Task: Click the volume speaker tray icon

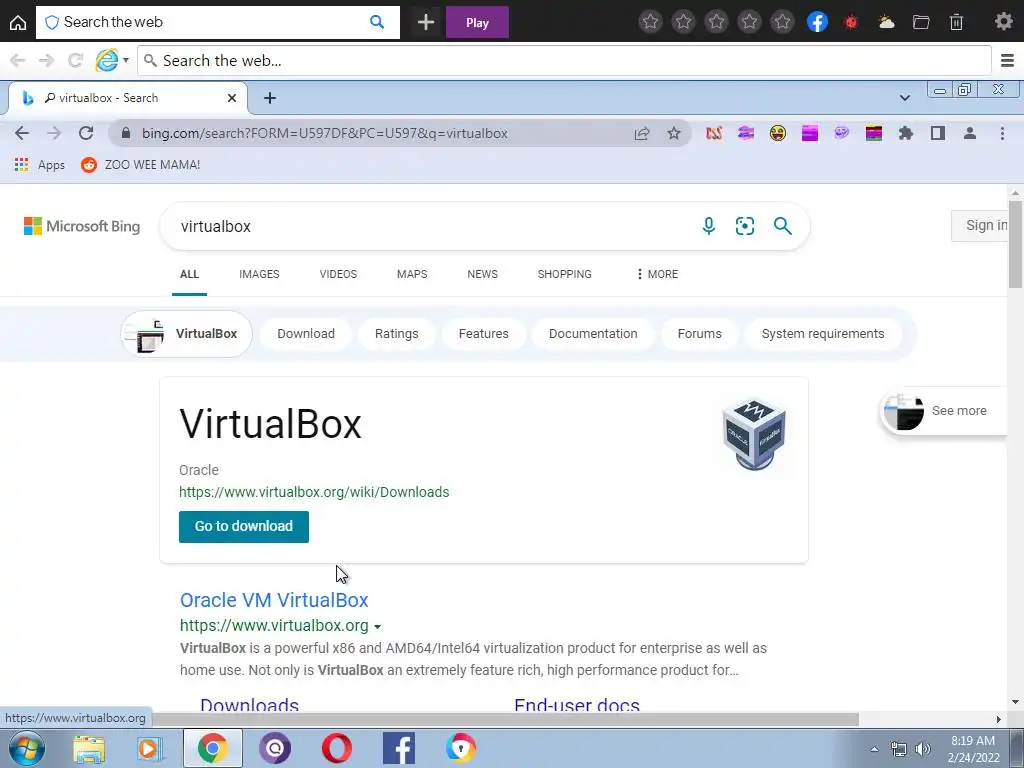Action: [923, 749]
